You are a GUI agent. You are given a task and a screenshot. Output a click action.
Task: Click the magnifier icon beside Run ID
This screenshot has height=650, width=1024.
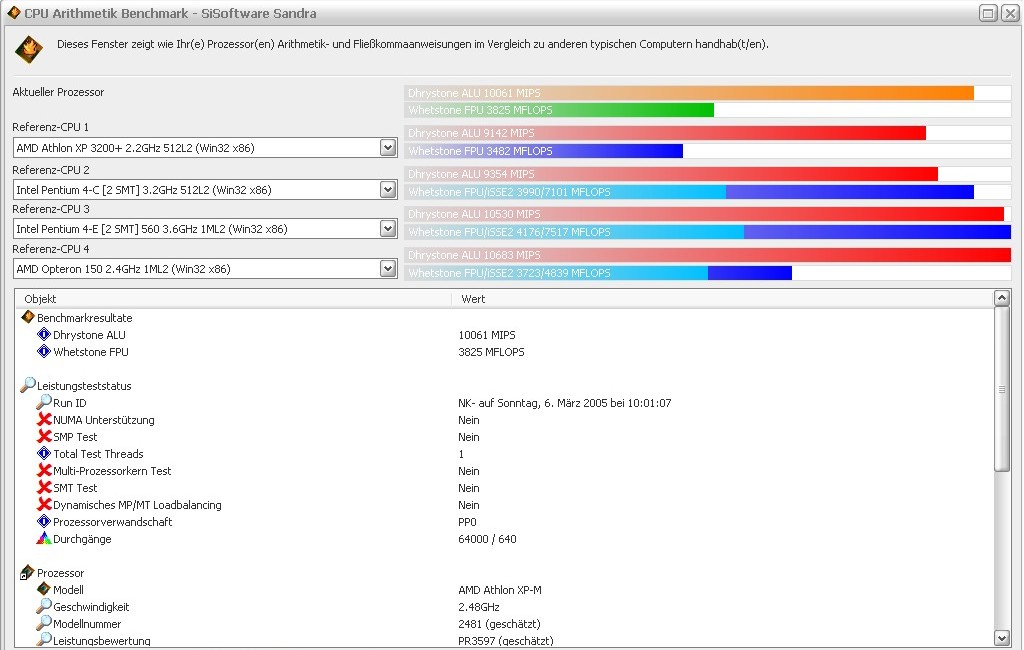pyautogui.click(x=44, y=402)
